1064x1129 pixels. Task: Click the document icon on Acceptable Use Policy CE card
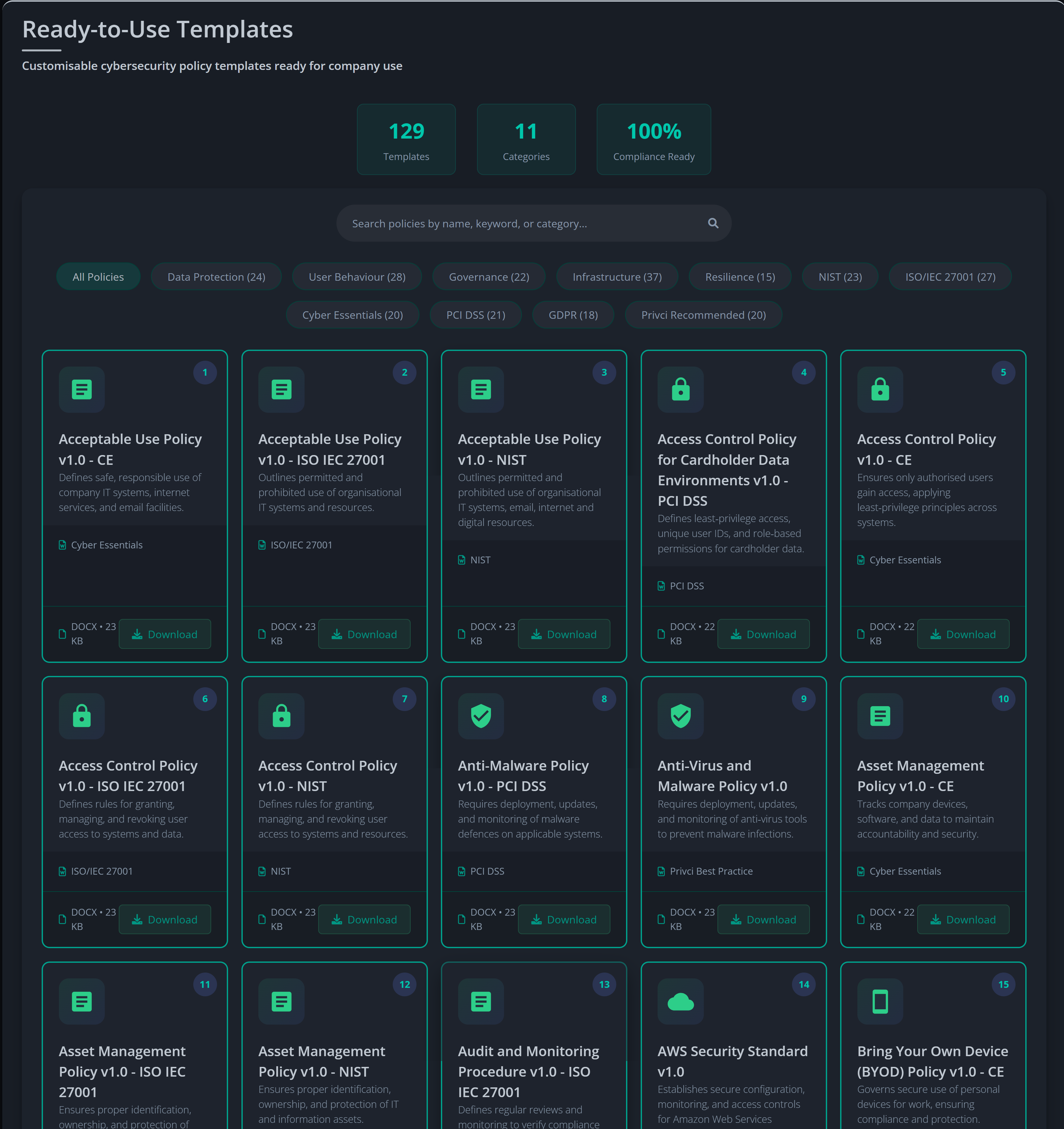point(82,390)
